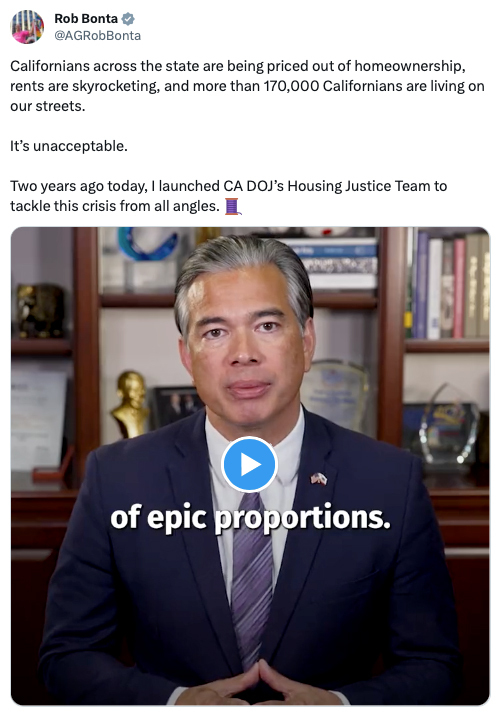Open Rob Bonta's profile avatar picture

click(x=27, y=27)
